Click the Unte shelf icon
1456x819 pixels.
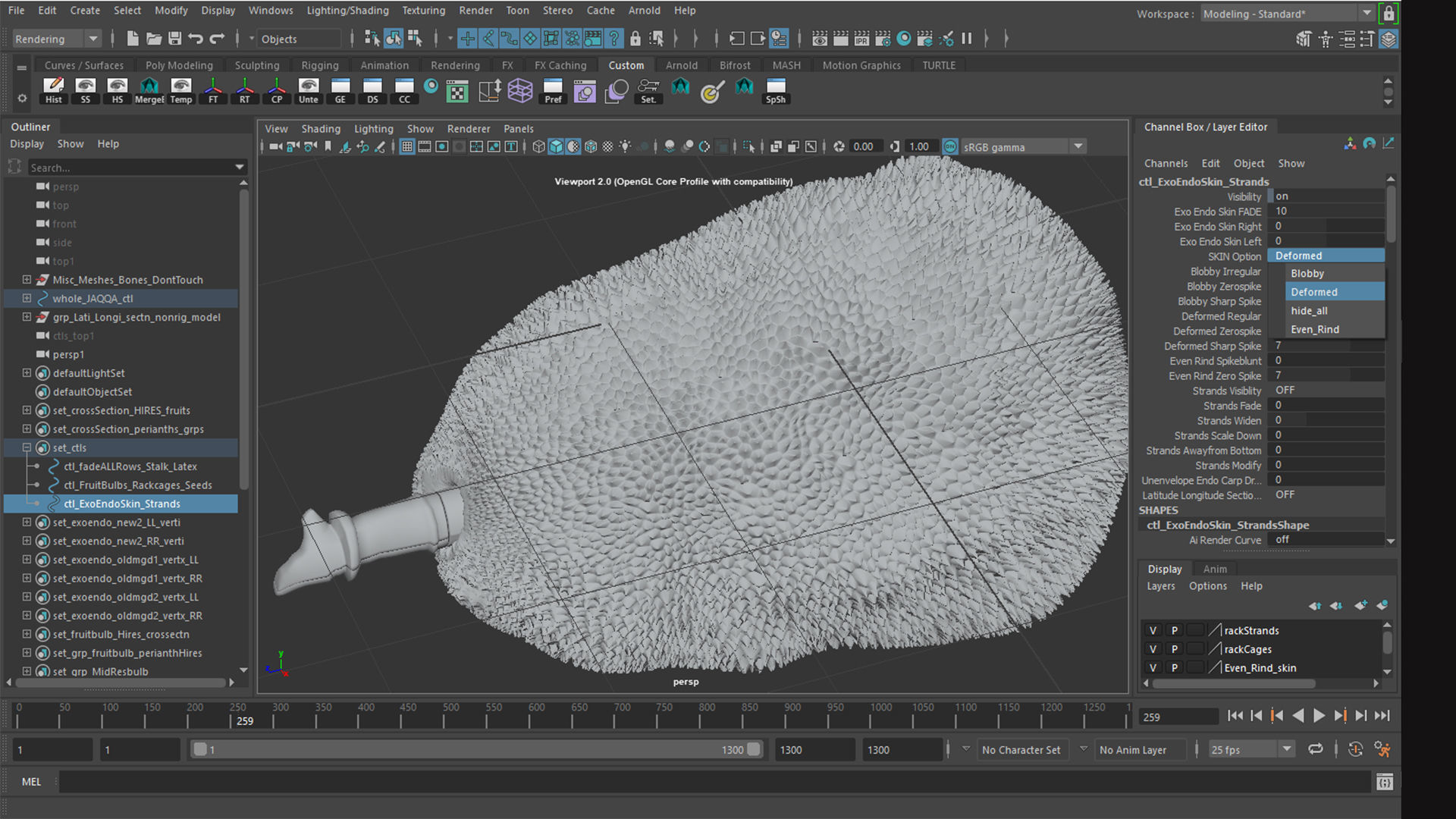309,90
